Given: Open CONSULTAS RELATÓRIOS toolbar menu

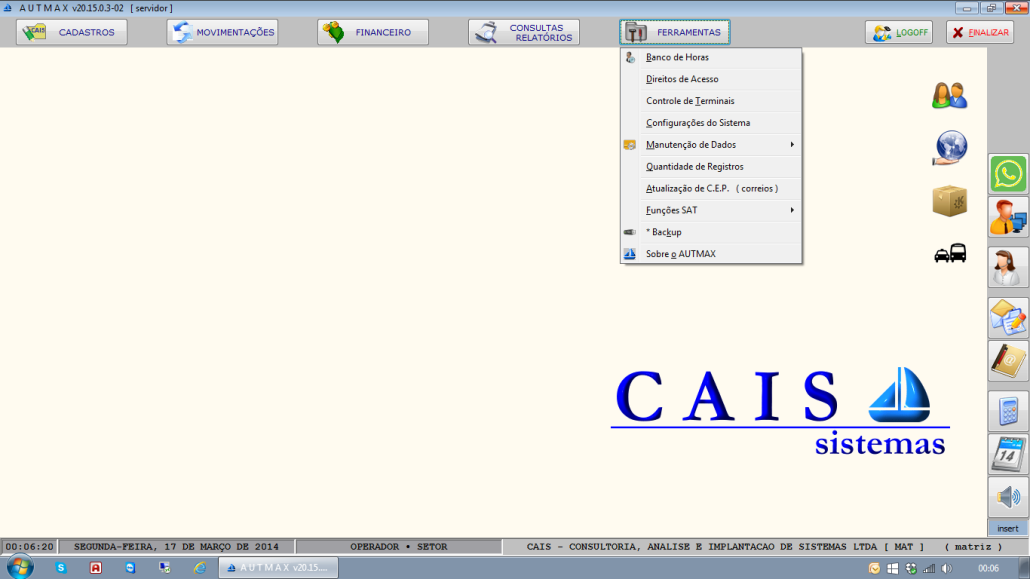Looking at the screenshot, I should [524, 32].
